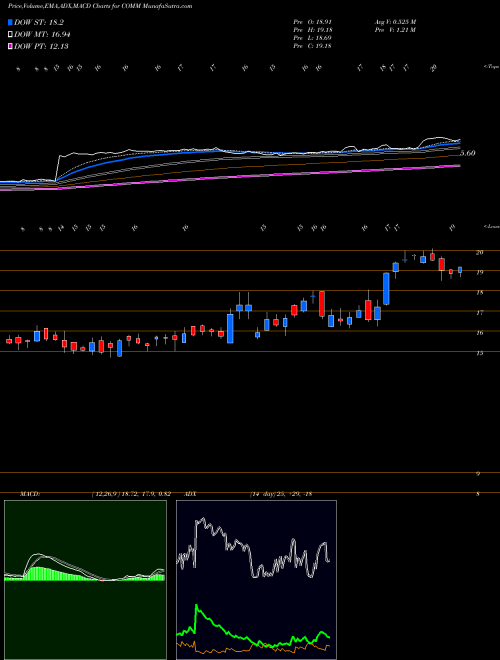The image size is (500, 660).
Task: Click the tall blue candle rising to 19
Action: [x=386, y=288]
